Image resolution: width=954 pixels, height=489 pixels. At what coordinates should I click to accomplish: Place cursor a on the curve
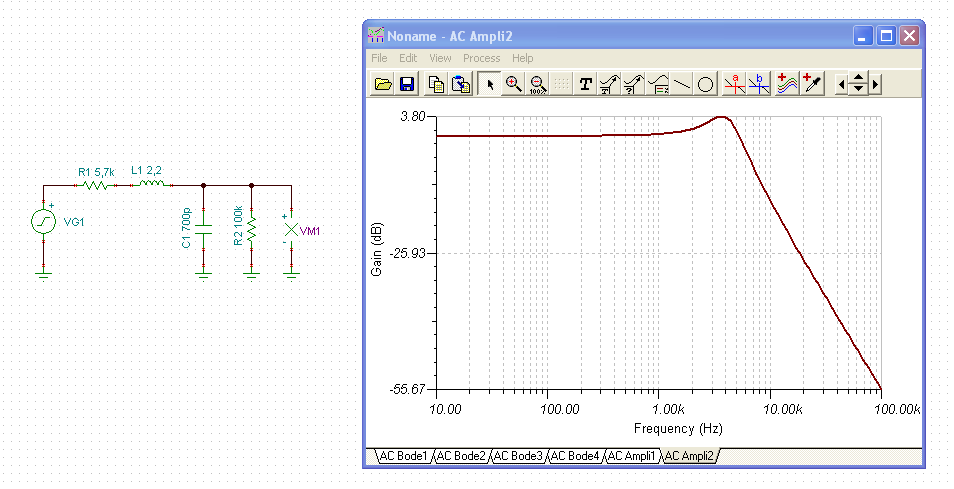[734, 84]
